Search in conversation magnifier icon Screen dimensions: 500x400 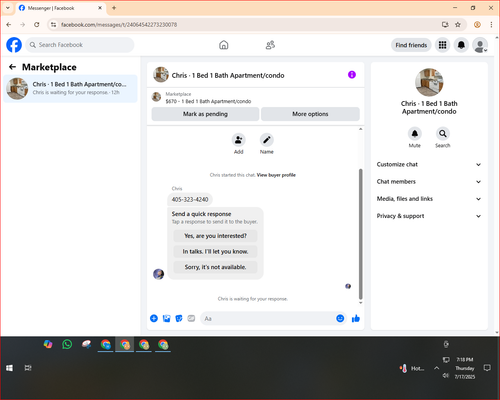(x=443, y=134)
